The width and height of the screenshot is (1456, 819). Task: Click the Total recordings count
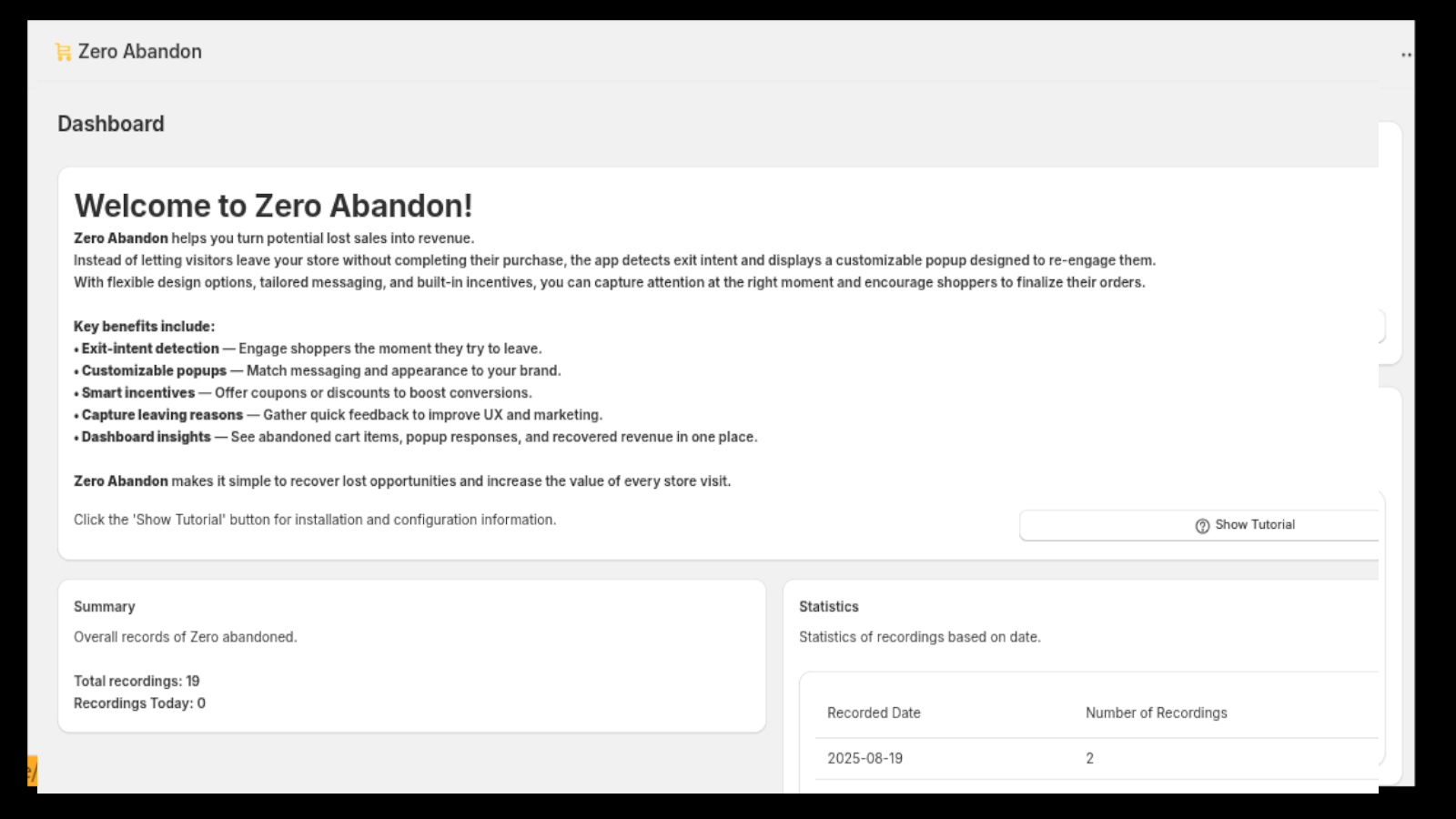click(136, 680)
